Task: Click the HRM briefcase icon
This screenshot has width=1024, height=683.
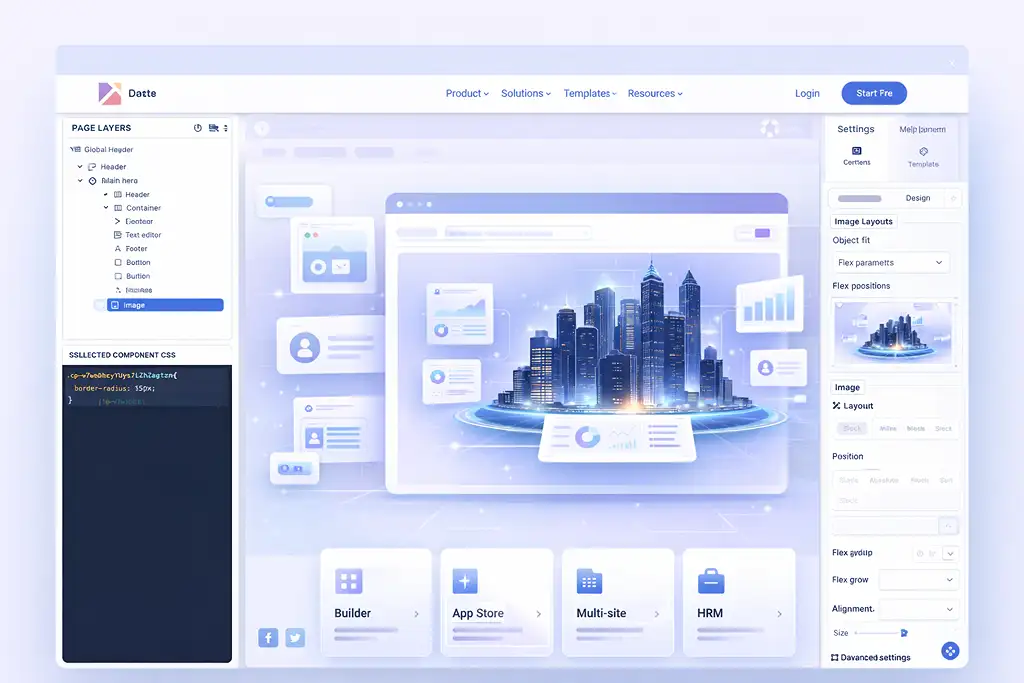Action: coord(710,581)
